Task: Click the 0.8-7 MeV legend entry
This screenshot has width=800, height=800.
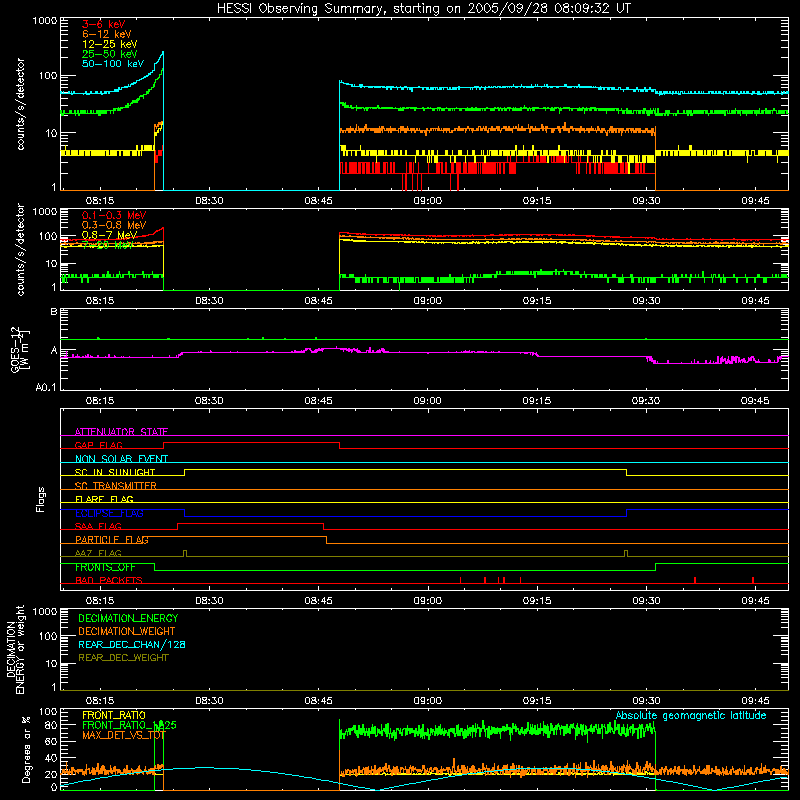Action: (109, 235)
